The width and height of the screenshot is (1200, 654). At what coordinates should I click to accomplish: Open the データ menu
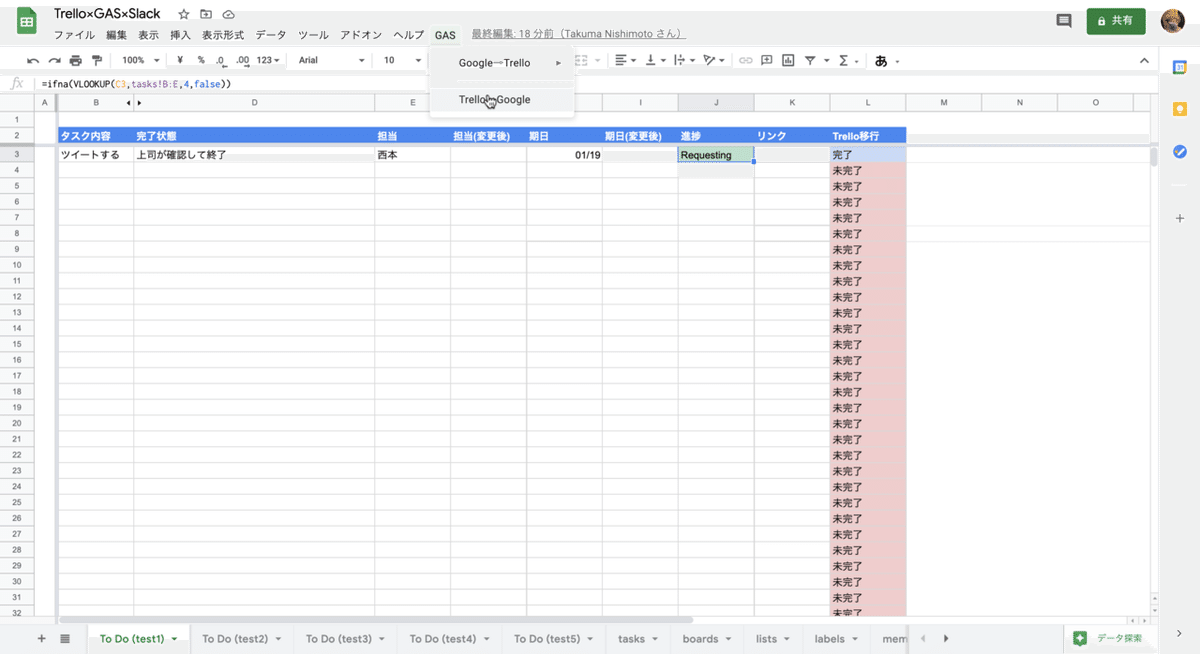[x=270, y=35]
